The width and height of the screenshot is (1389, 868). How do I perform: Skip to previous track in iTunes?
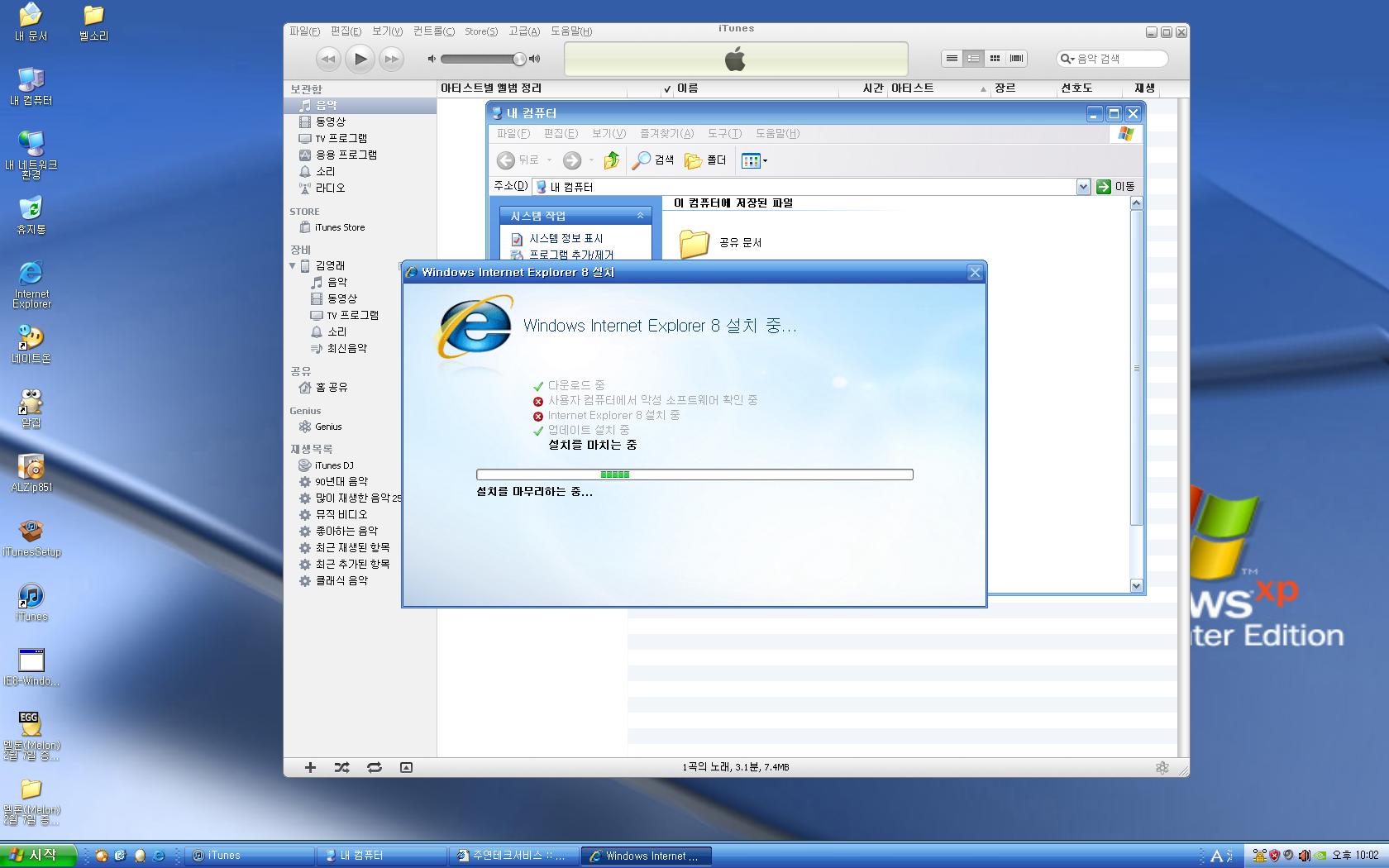coord(328,59)
